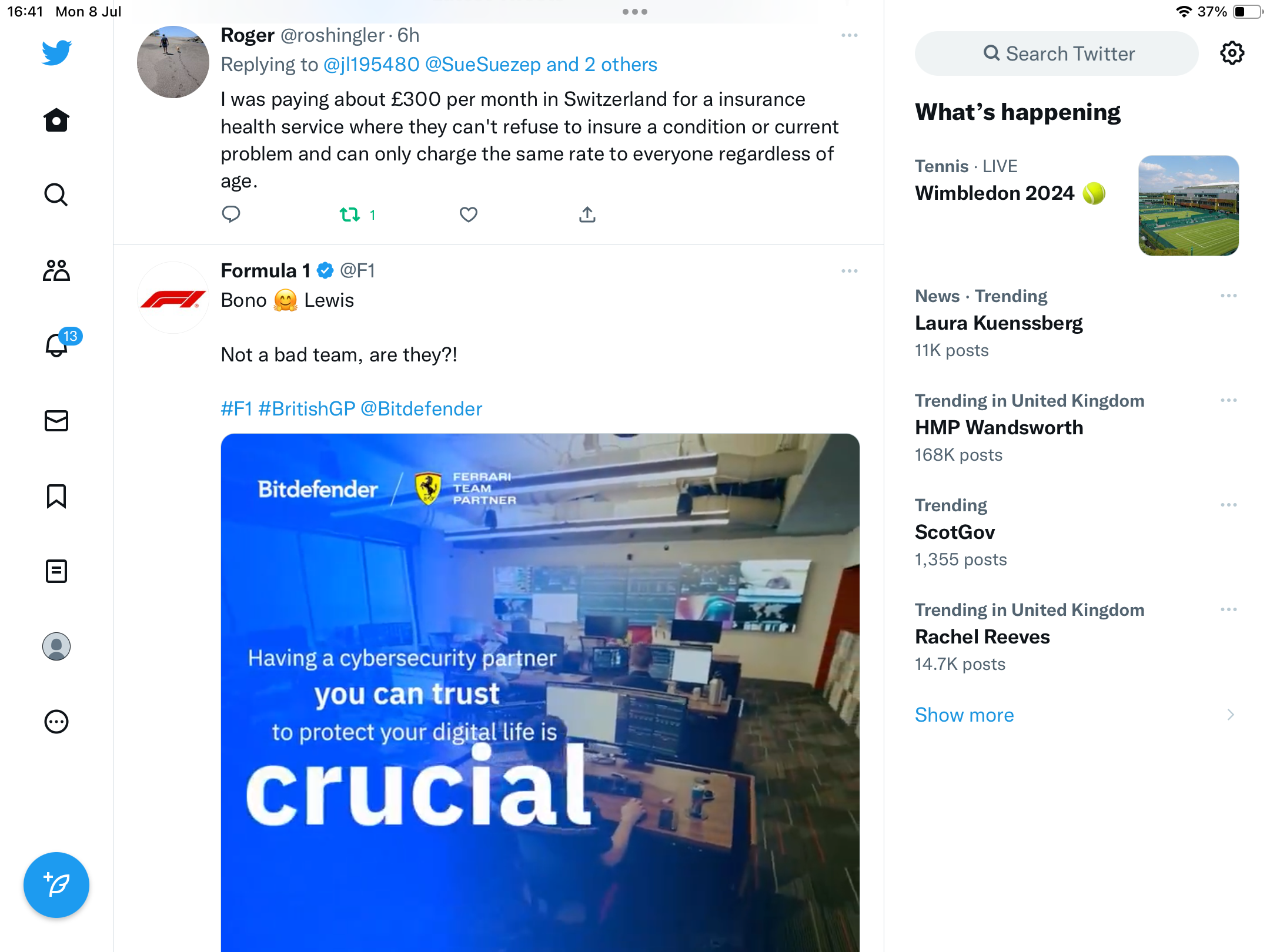Open the Communities people icon

tap(56, 270)
